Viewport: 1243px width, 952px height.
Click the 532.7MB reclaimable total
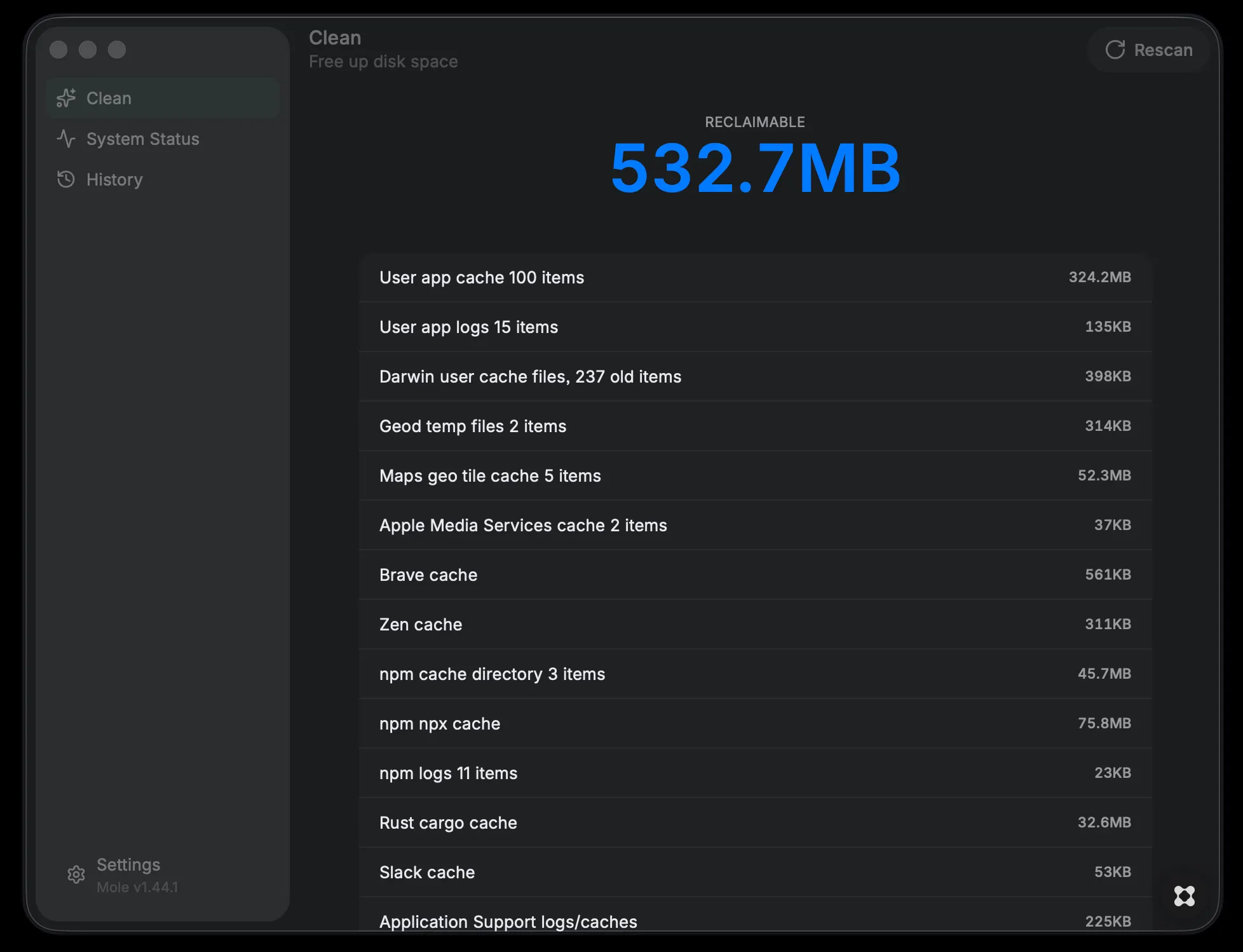point(755,168)
